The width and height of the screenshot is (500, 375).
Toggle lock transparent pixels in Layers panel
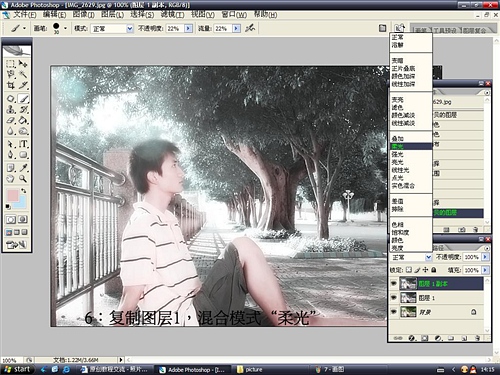[409, 270]
